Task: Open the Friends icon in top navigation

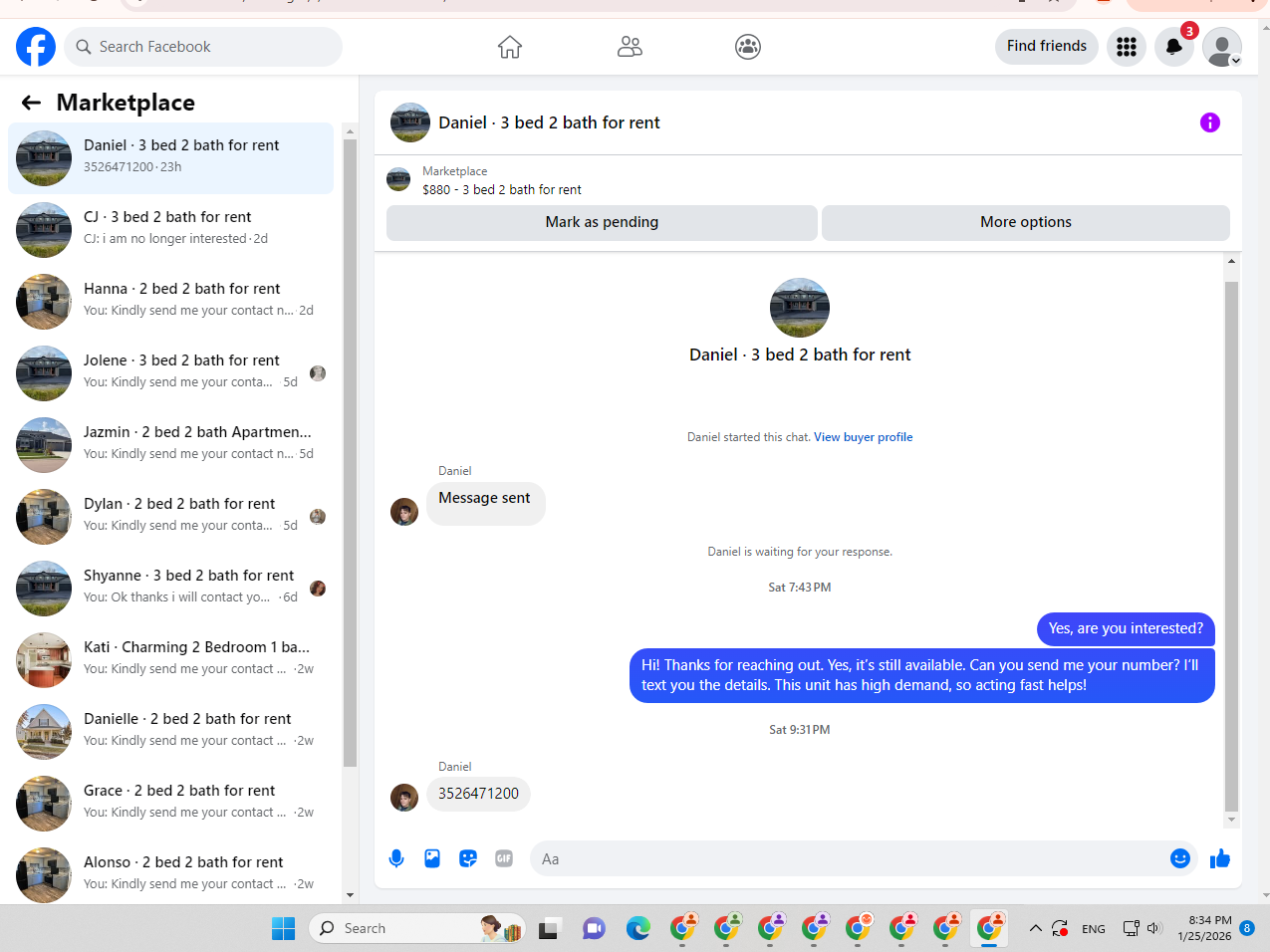Action: click(630, 47)
